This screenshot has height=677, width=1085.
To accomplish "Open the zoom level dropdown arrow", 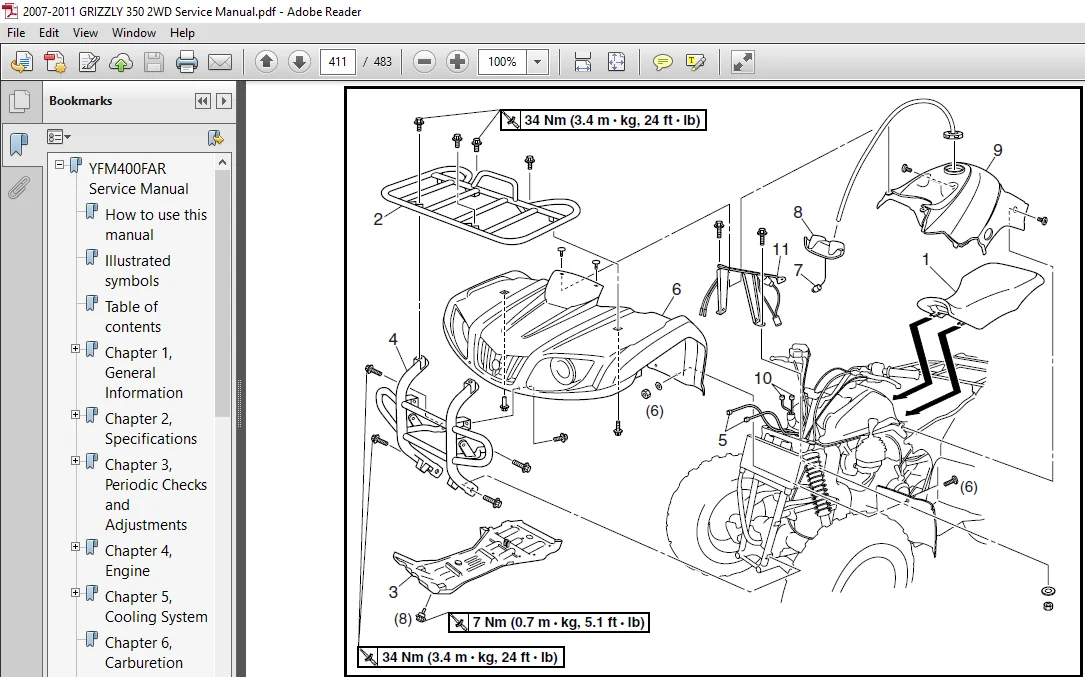I will click(x=537, y=62).
